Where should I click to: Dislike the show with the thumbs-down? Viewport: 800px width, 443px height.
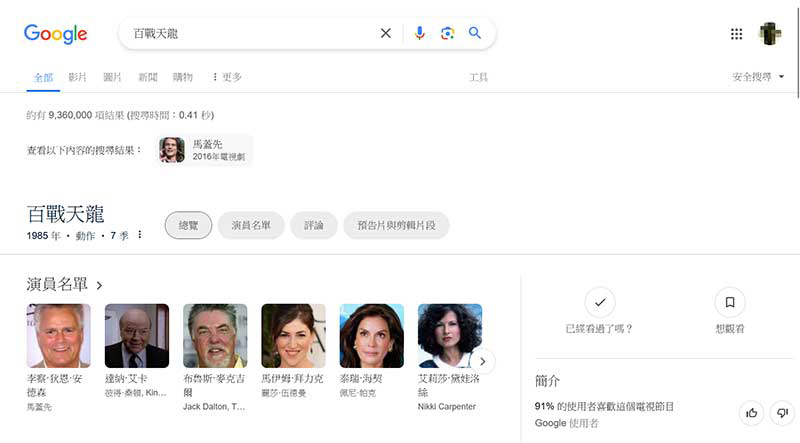(x=782, y=413)
